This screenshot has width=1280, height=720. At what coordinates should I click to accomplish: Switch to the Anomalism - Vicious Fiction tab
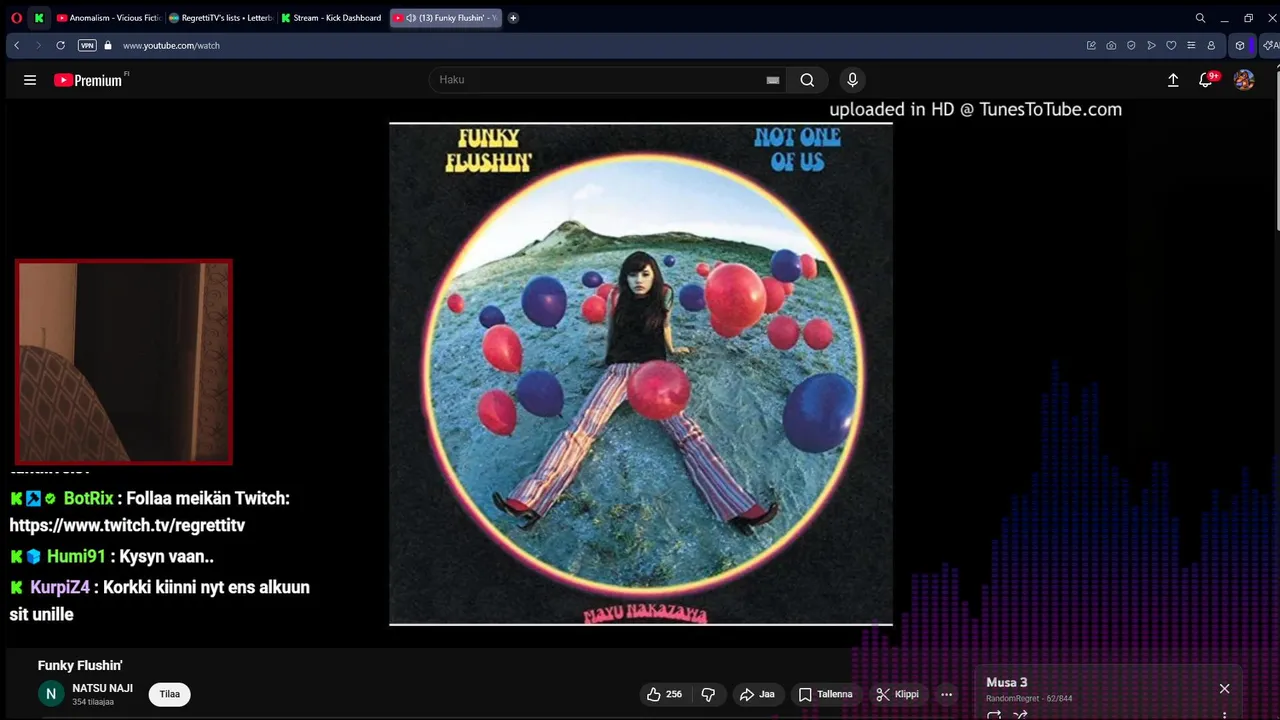click(108, 18)
